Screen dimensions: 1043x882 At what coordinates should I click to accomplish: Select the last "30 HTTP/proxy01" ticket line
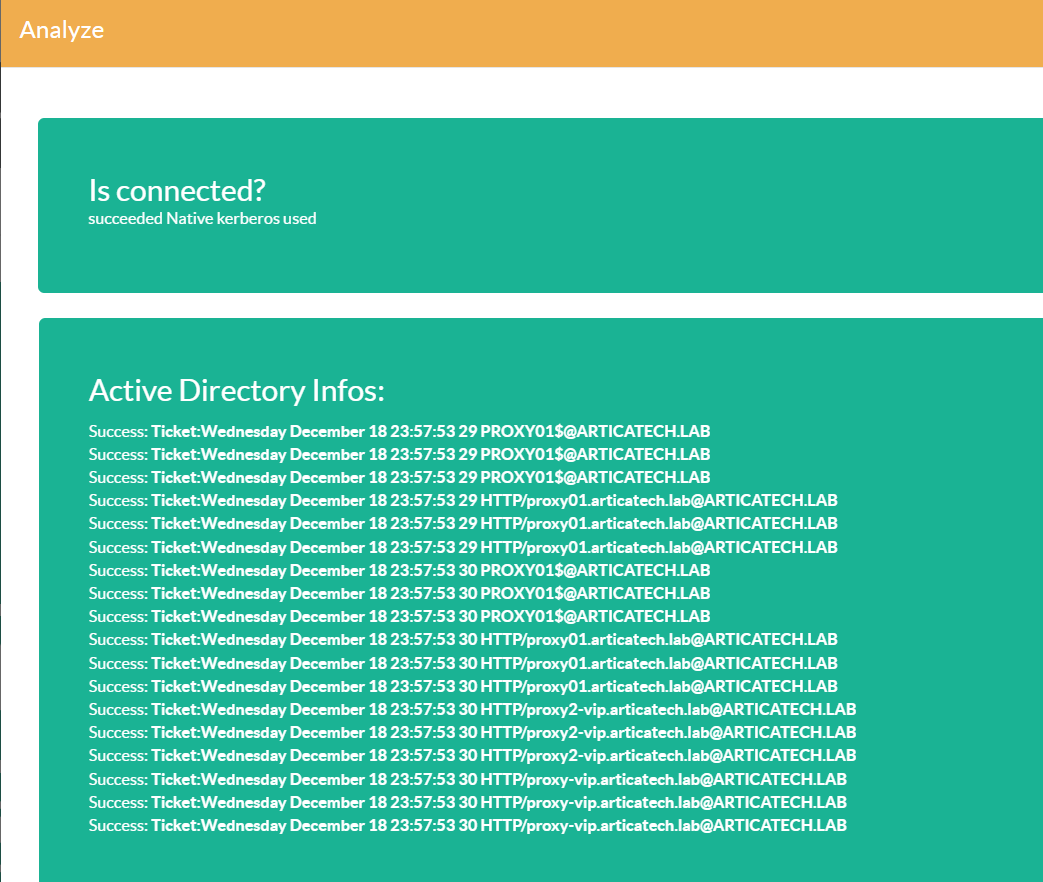coord(463,686)
